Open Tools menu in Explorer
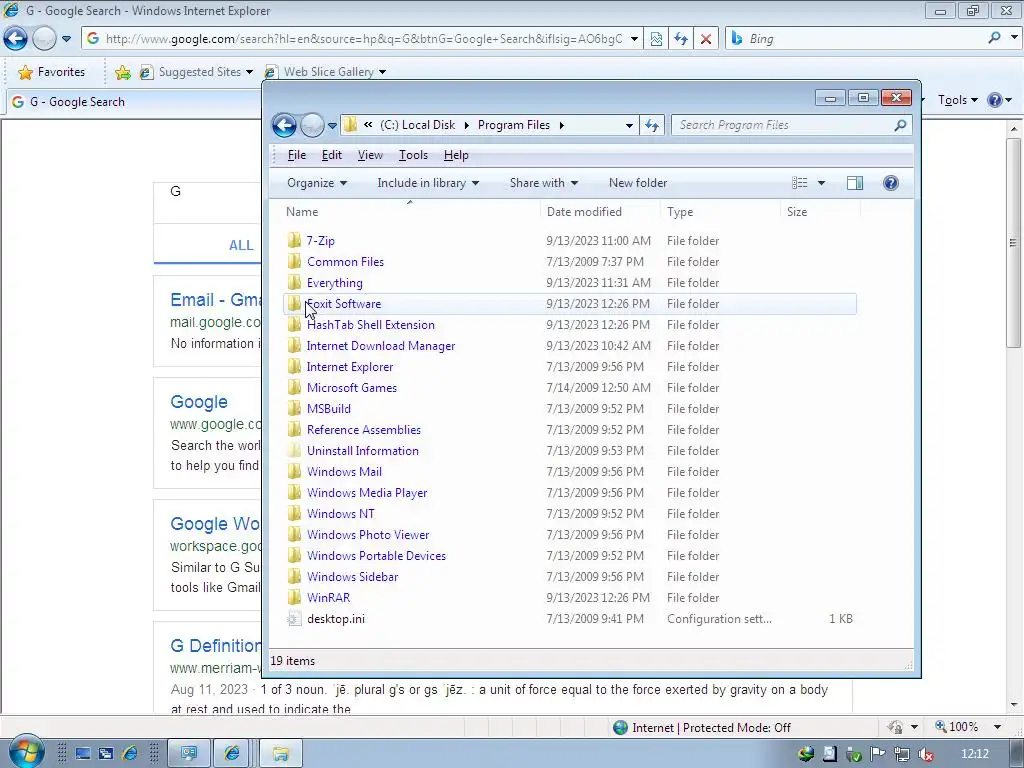Screen dimensions: 1024x768 [413, 155]
